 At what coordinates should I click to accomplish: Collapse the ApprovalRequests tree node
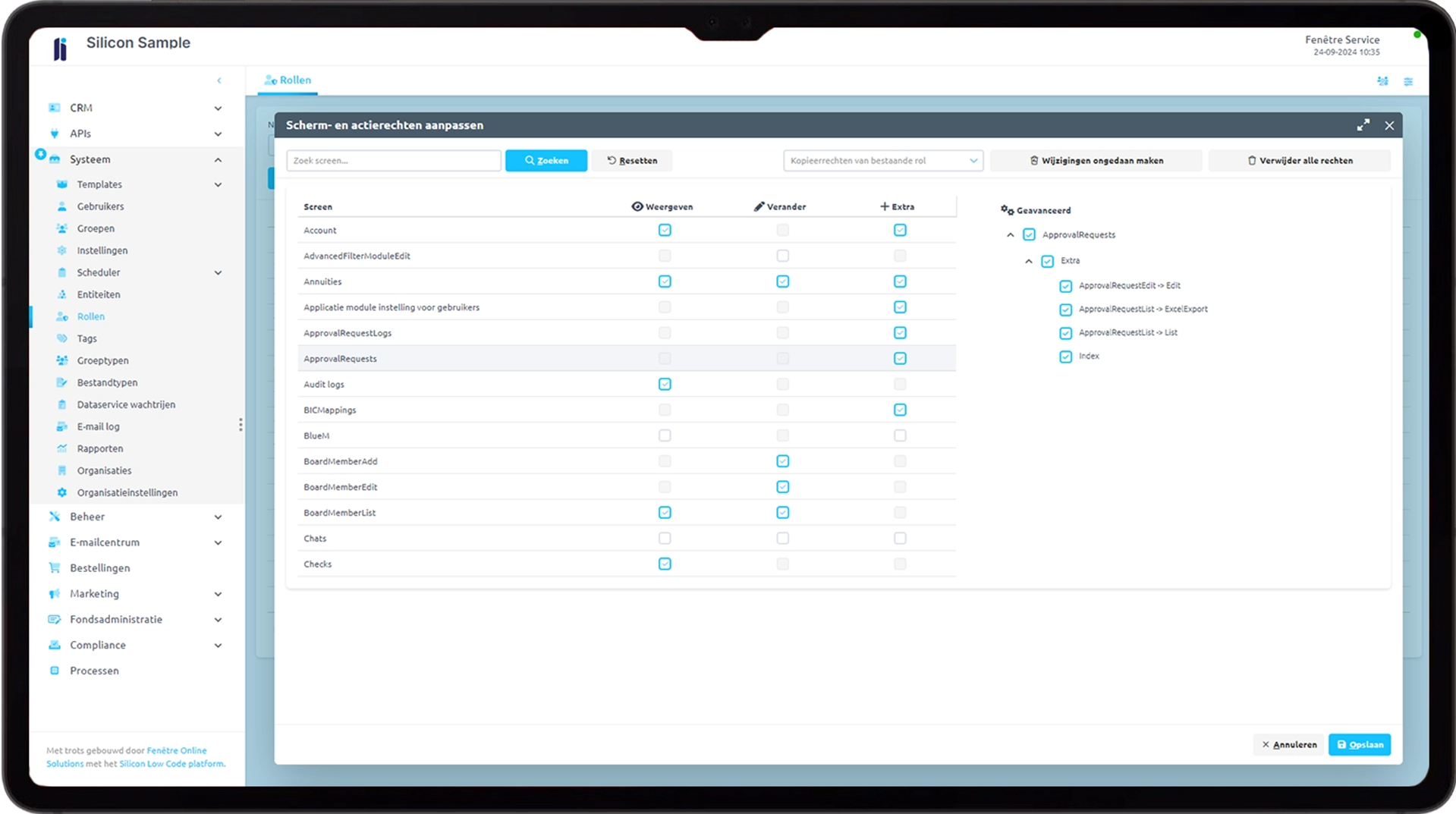pyautogui.click(x=1011, y=235)
